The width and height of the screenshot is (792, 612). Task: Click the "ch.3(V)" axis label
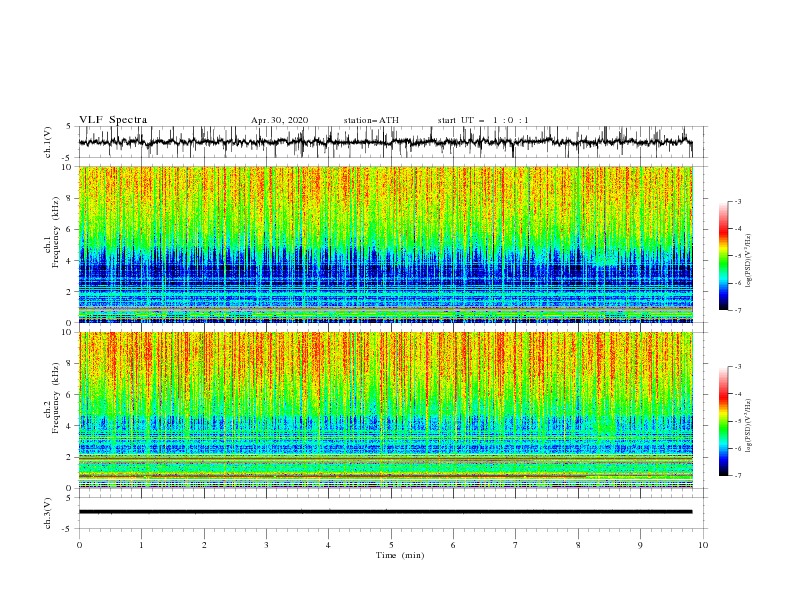click(x=48, y=513)
